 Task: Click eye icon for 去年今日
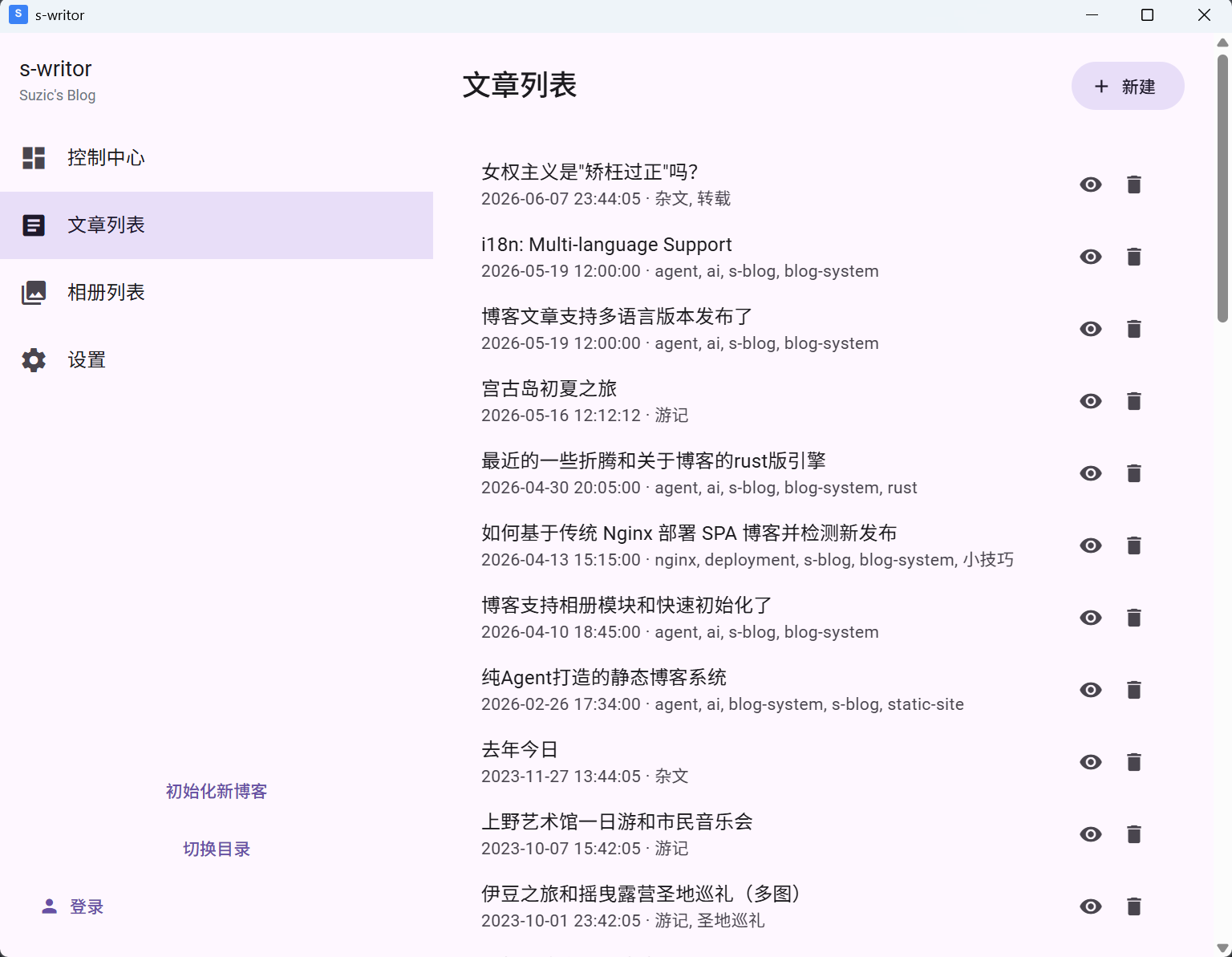1091,762
